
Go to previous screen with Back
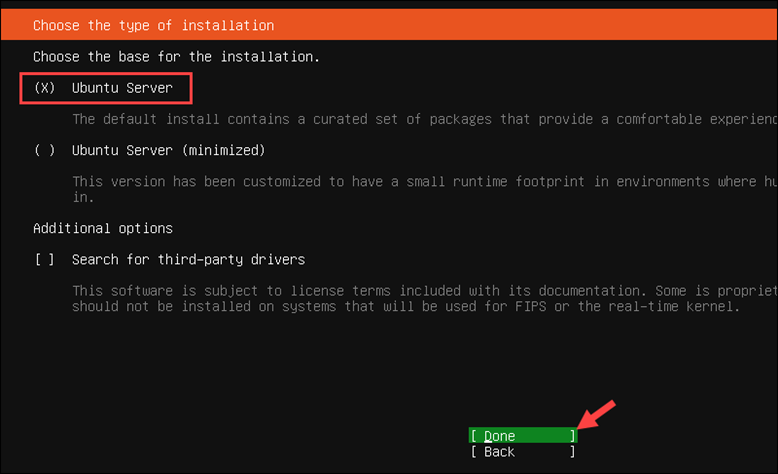tap(522, 452)
